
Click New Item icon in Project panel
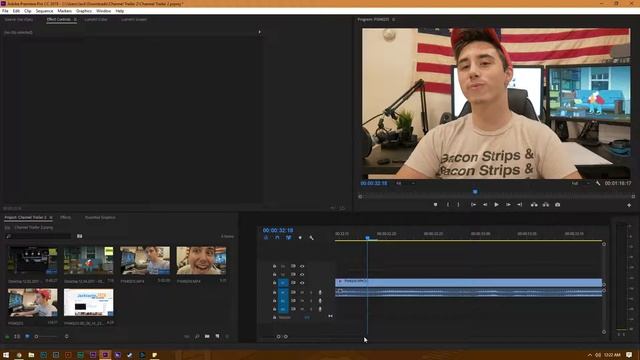(x=218, y=336)
